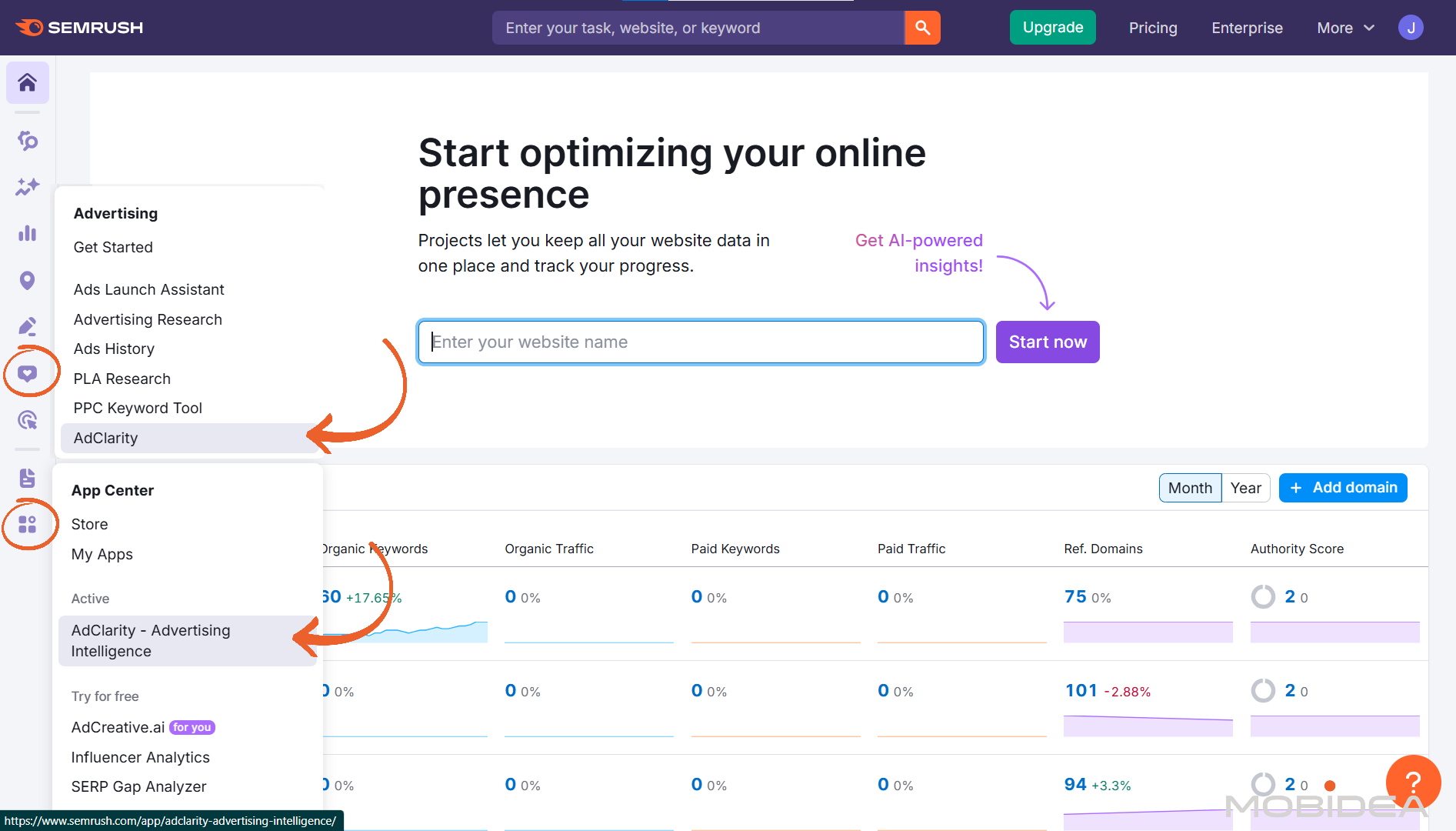Open the help question mark bubble
Image resolution: width=1456 pixels, height=831 pixels.
point(1414,783)
